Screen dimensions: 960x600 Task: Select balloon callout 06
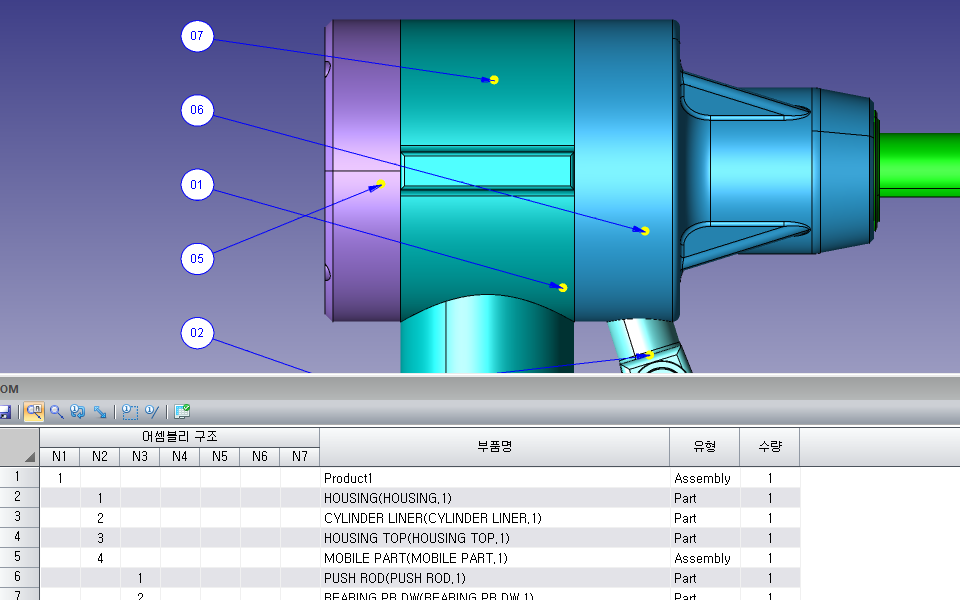[197, 111]
